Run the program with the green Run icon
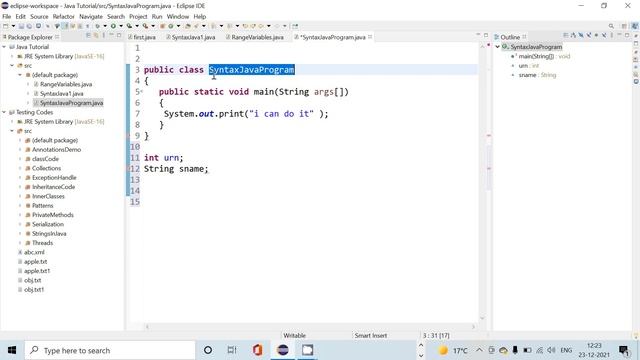640x360 pixels. (113, 26)
